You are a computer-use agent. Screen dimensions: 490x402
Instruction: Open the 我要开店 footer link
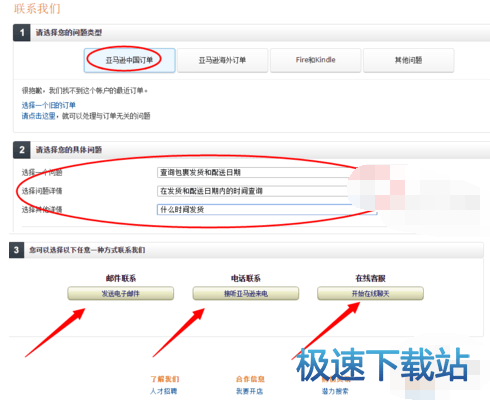coord(249,391)
